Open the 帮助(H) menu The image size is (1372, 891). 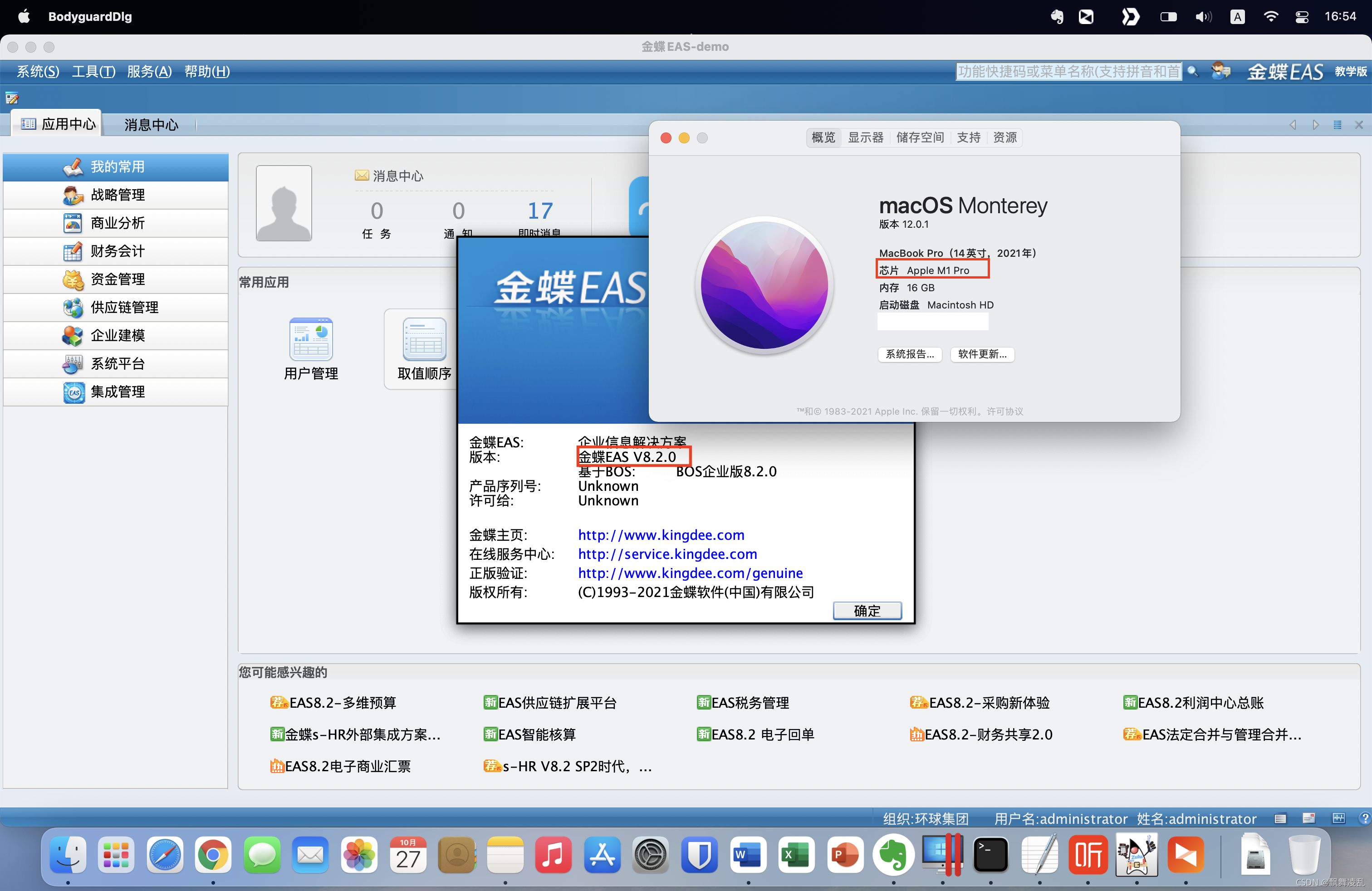207,72
